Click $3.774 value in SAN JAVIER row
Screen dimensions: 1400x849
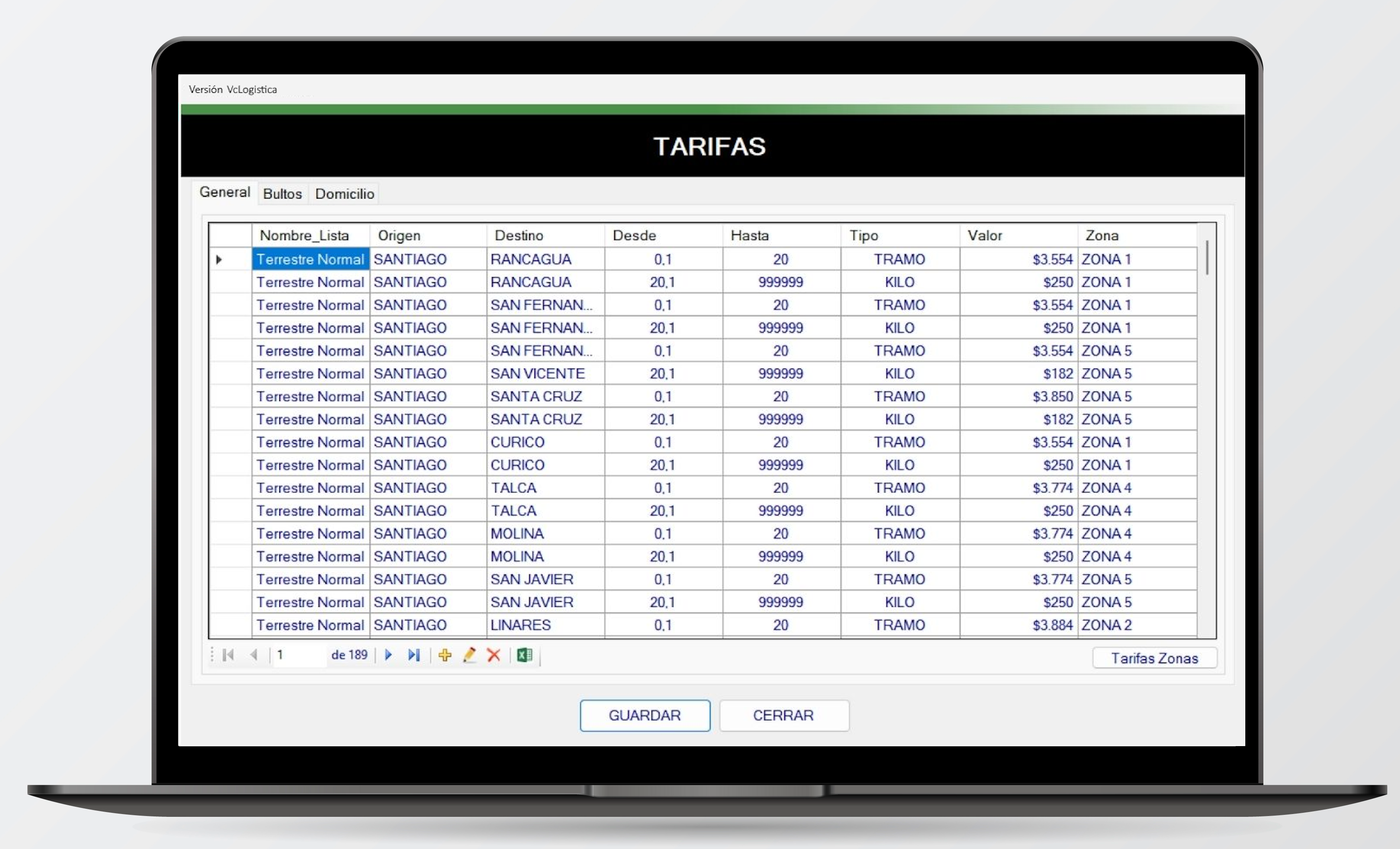1019,580
